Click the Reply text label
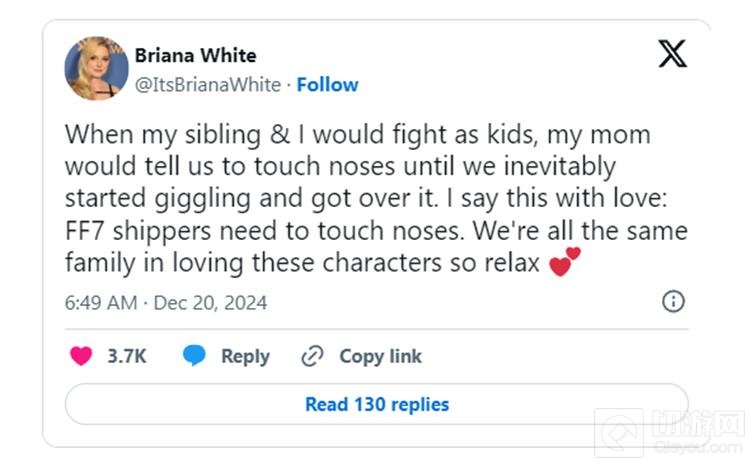The height and width of the screenshot is (463, 750). [245, 356]
